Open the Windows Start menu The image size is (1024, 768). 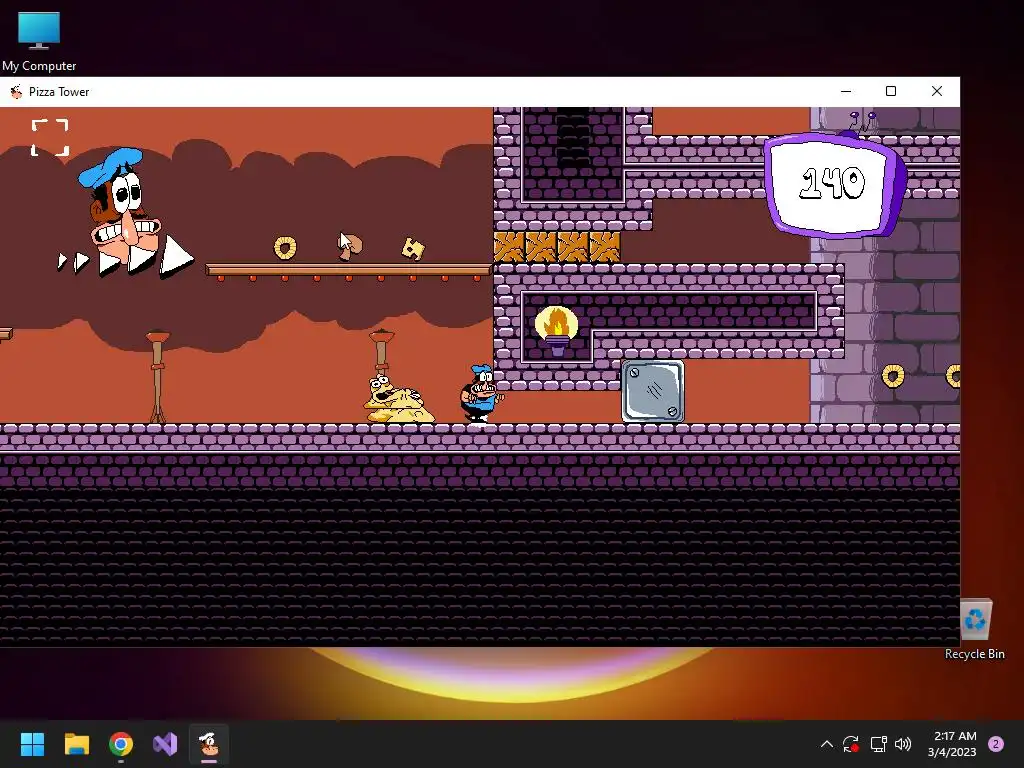click(32, 744)
